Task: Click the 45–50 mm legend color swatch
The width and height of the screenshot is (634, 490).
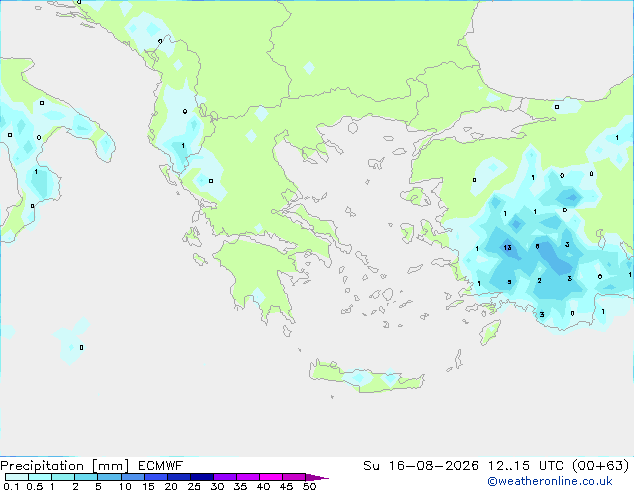Action: [294, 477]
